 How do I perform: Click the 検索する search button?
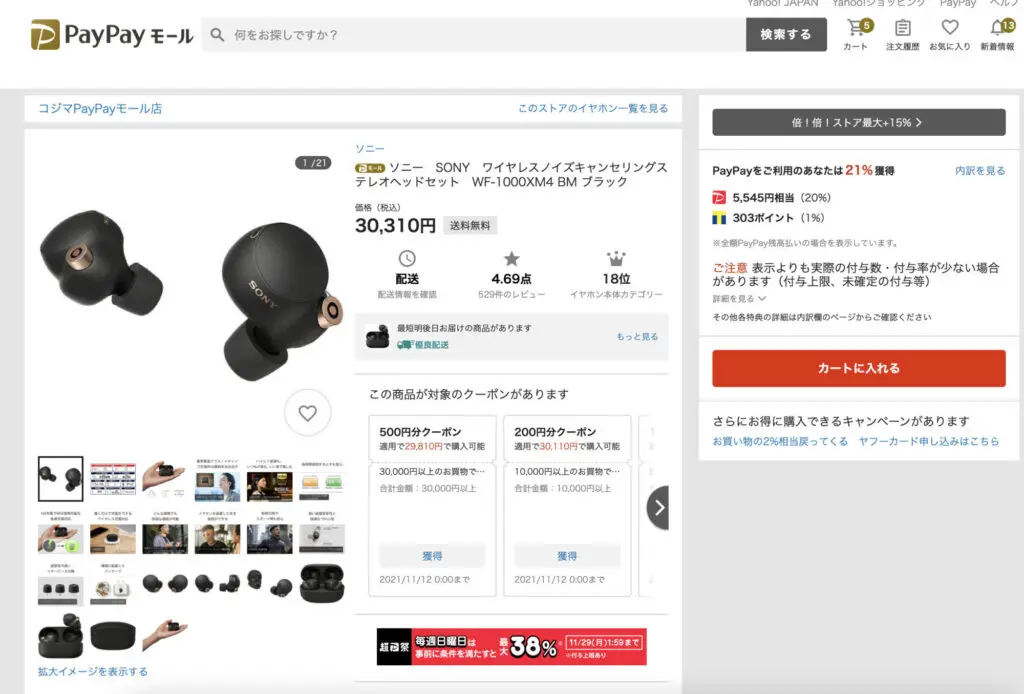[786, 34]
